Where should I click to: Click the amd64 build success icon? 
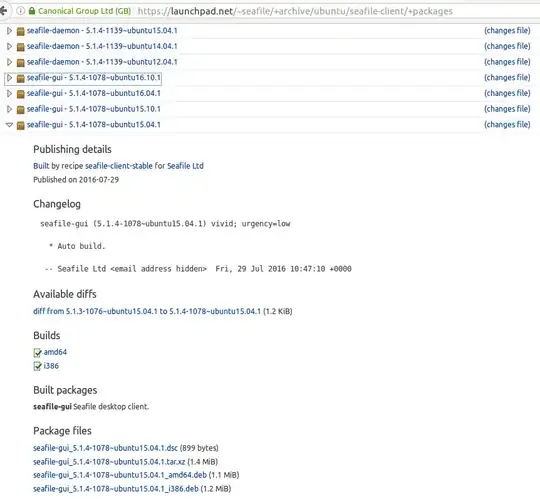(x=37, y=353)
